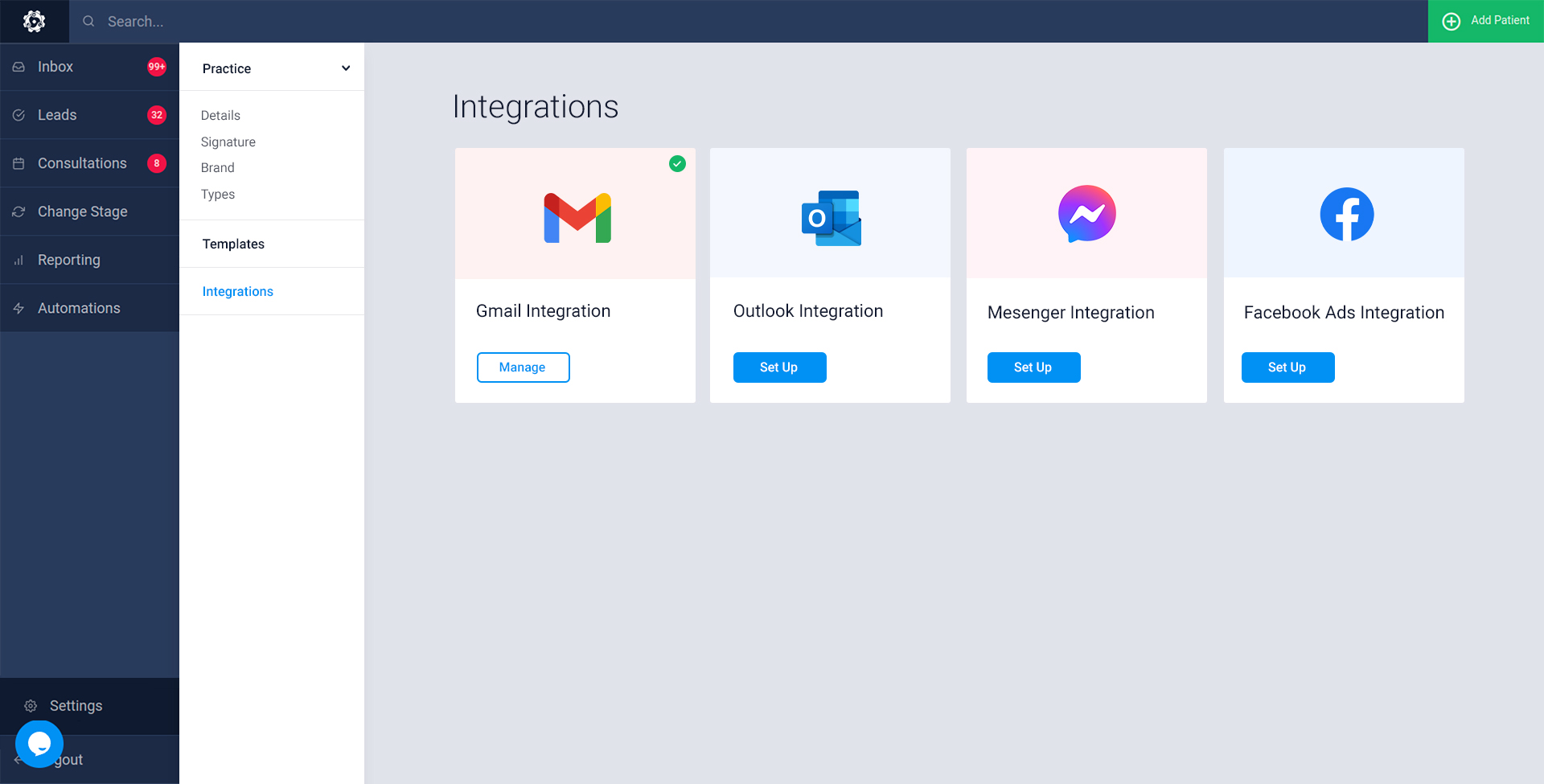Click the search magnifier icon
The width and height of the screenshot is (1544, 784).
[x=88, y=22]
